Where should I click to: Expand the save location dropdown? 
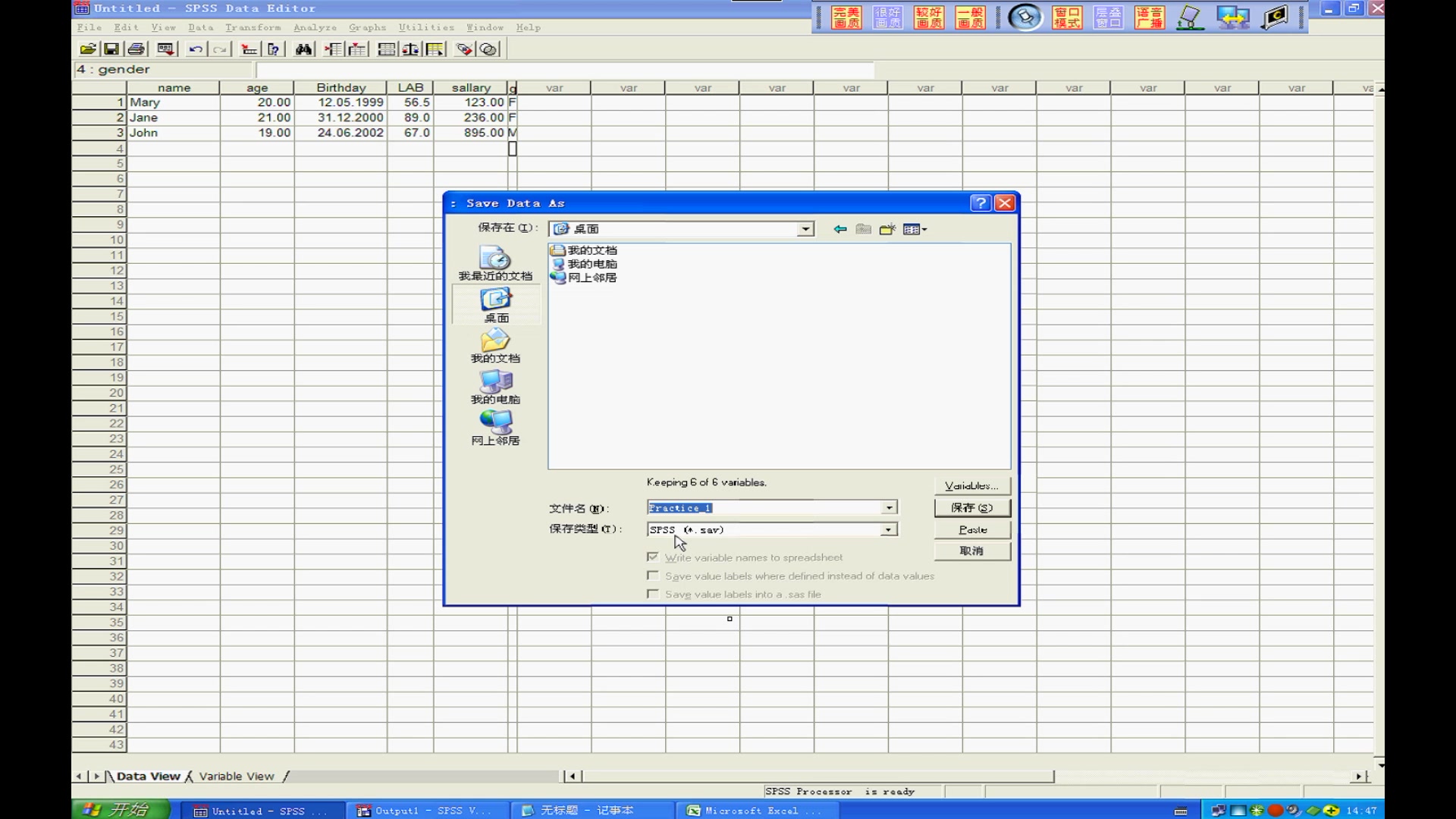(x=805, y=229)
